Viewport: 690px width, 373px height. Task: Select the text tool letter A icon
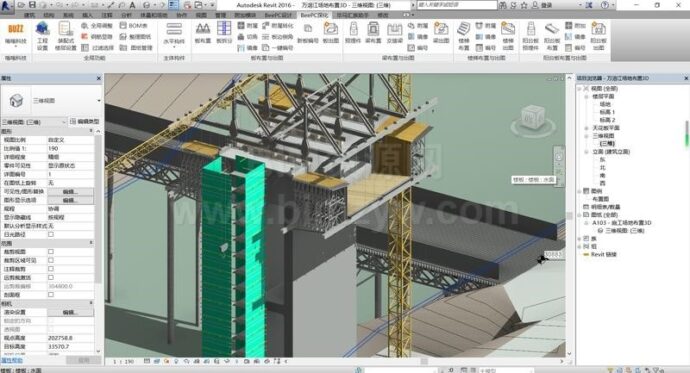pyautogui.click(x=132, y=5)
